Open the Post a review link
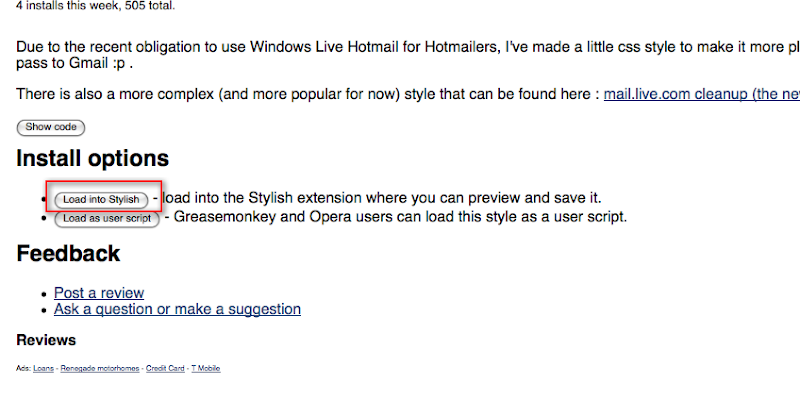800x400 pixels. [x=99, y=293]
